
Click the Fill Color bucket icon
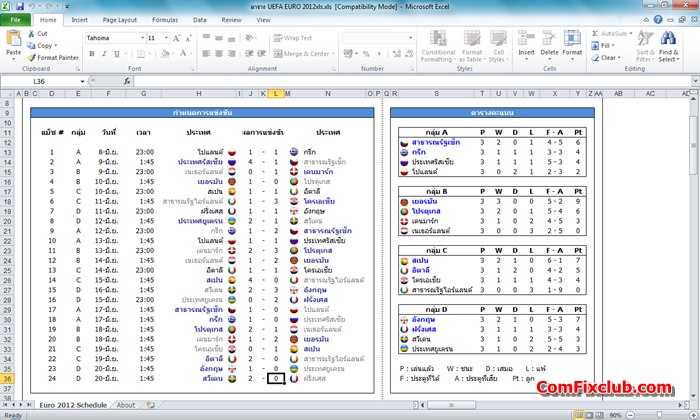[165, 54]
